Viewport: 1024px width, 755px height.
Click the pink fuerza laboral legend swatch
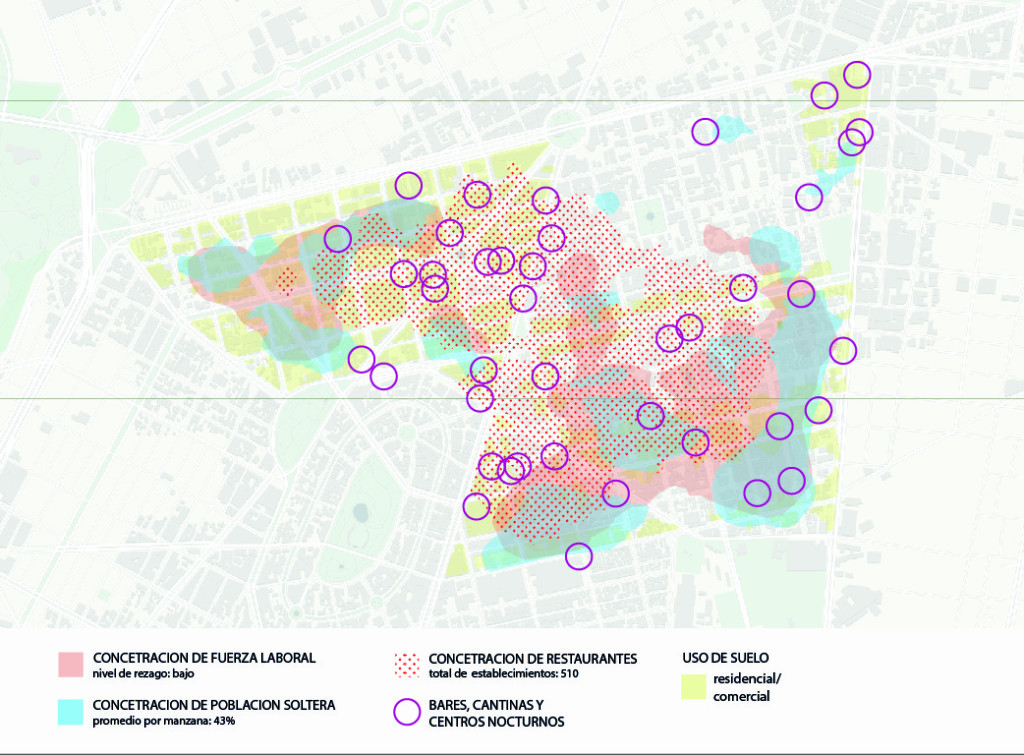(70, 664)
